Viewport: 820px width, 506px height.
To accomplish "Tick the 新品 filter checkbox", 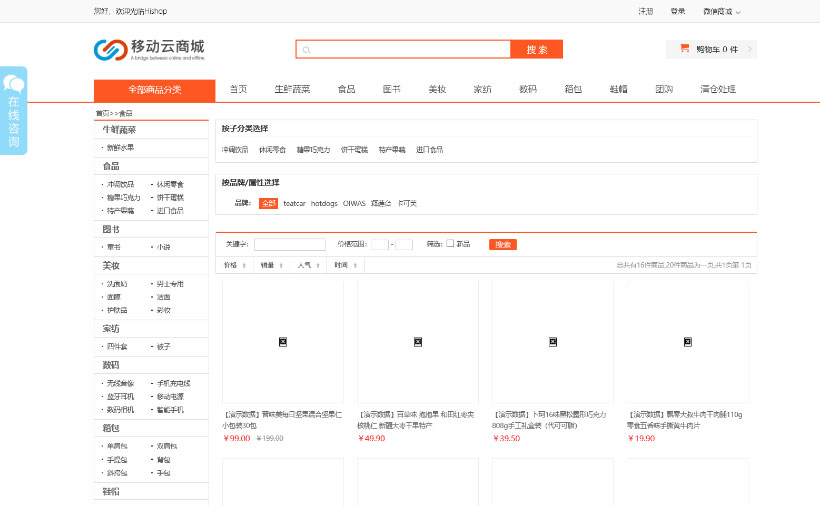I will (450, 243).
